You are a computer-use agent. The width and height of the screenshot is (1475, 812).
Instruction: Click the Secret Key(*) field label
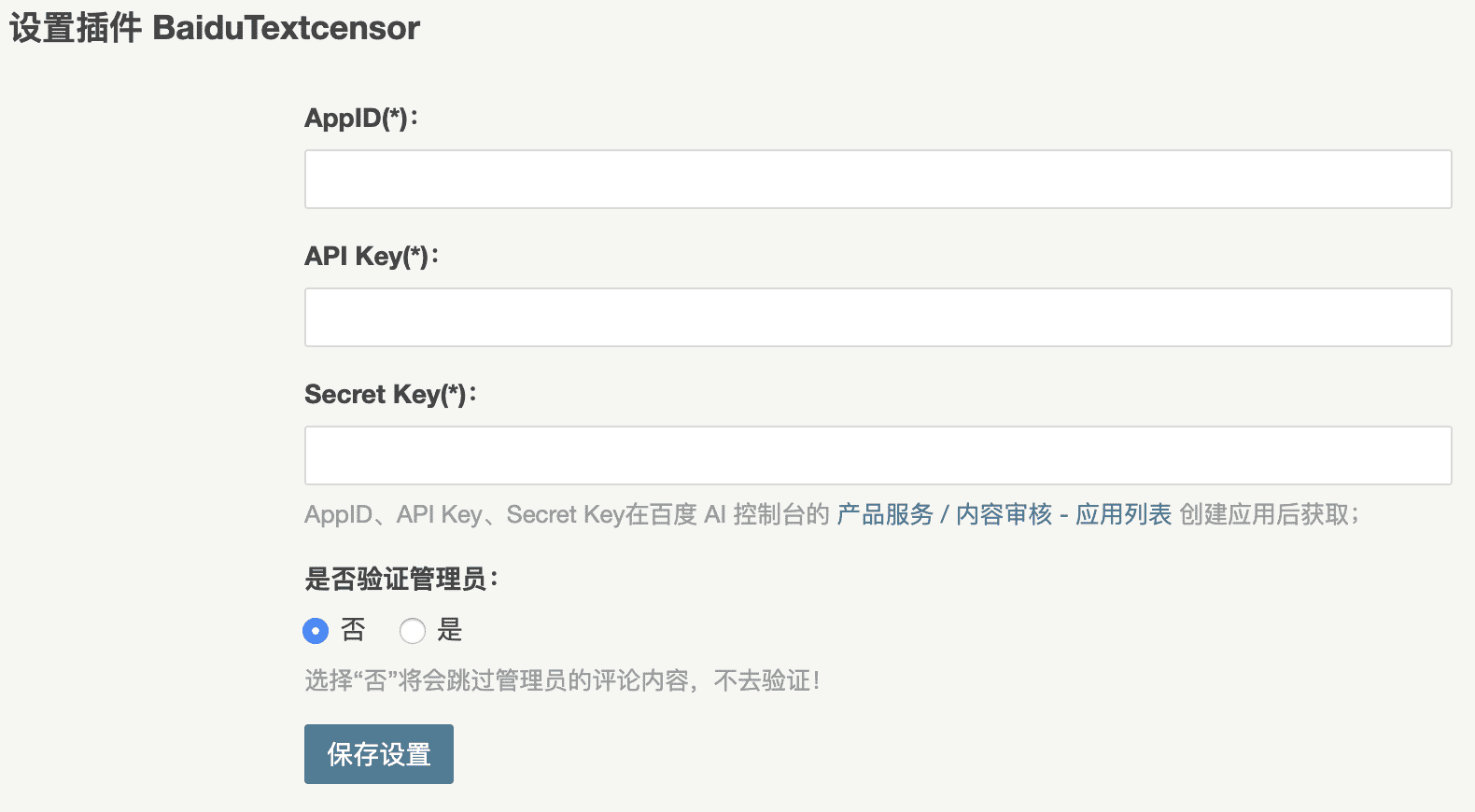390,394
